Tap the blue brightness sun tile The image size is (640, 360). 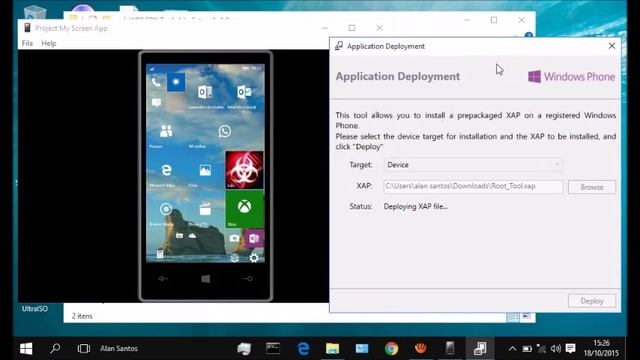[x=176, y=82]
